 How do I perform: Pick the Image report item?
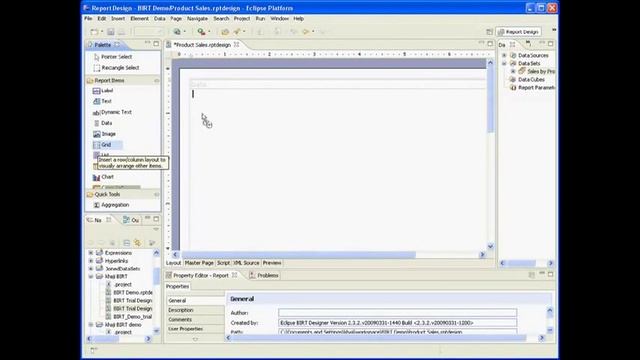coord(104,134)
